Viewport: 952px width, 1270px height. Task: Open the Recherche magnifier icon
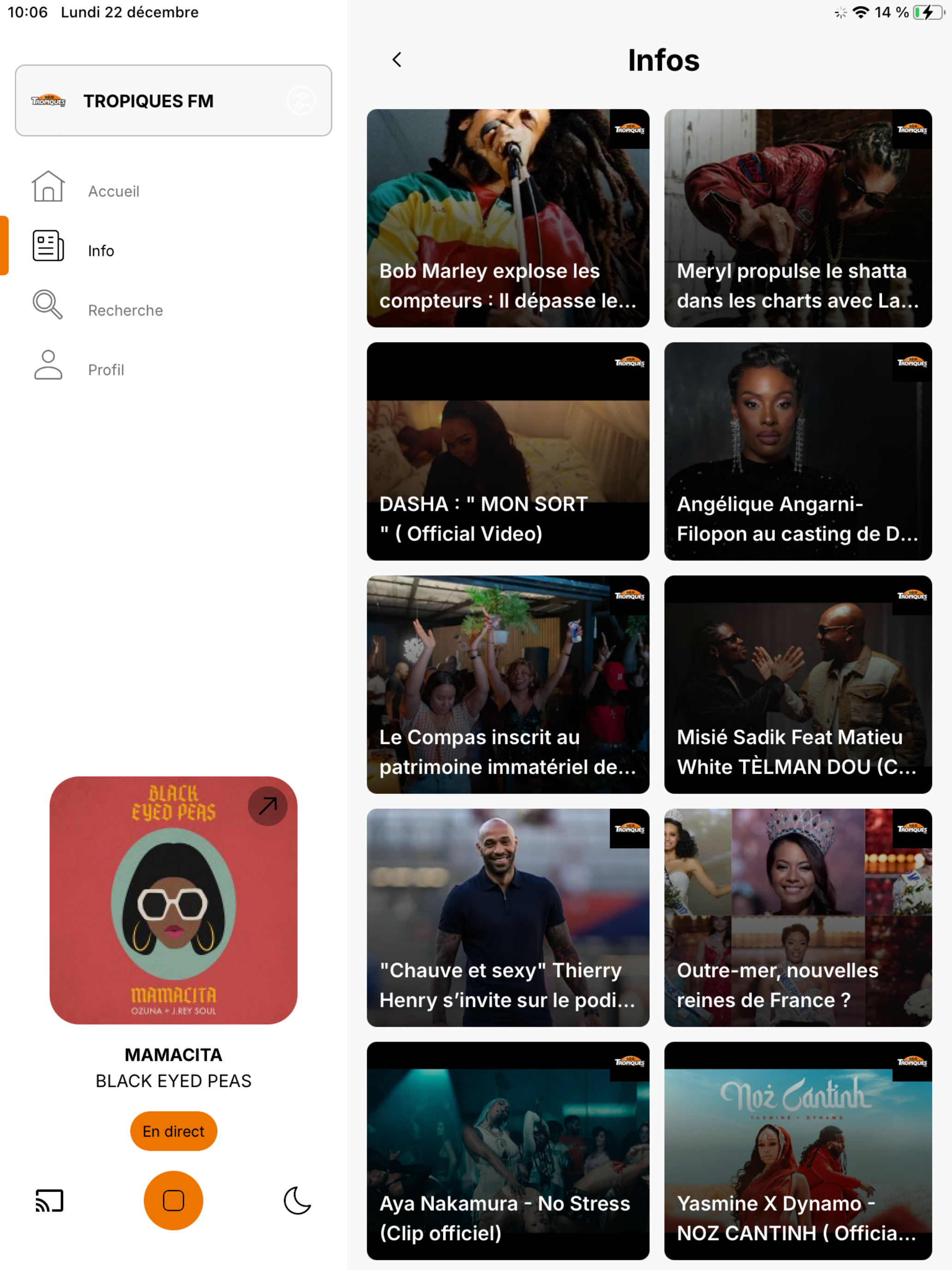(x=48, y=305)
